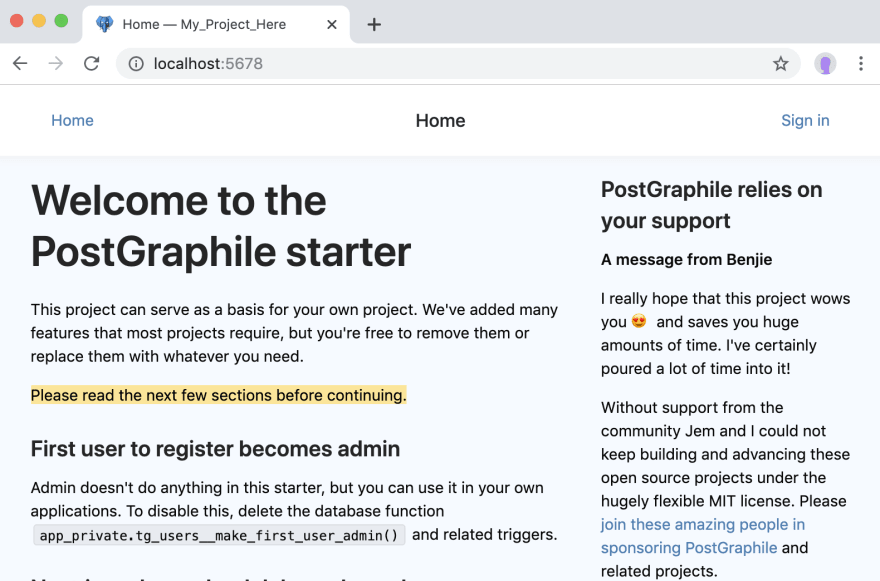This screenshot has height=581, width=880.
Task: Open the Chrome profile avatar
Action: (x=825, y=63)
